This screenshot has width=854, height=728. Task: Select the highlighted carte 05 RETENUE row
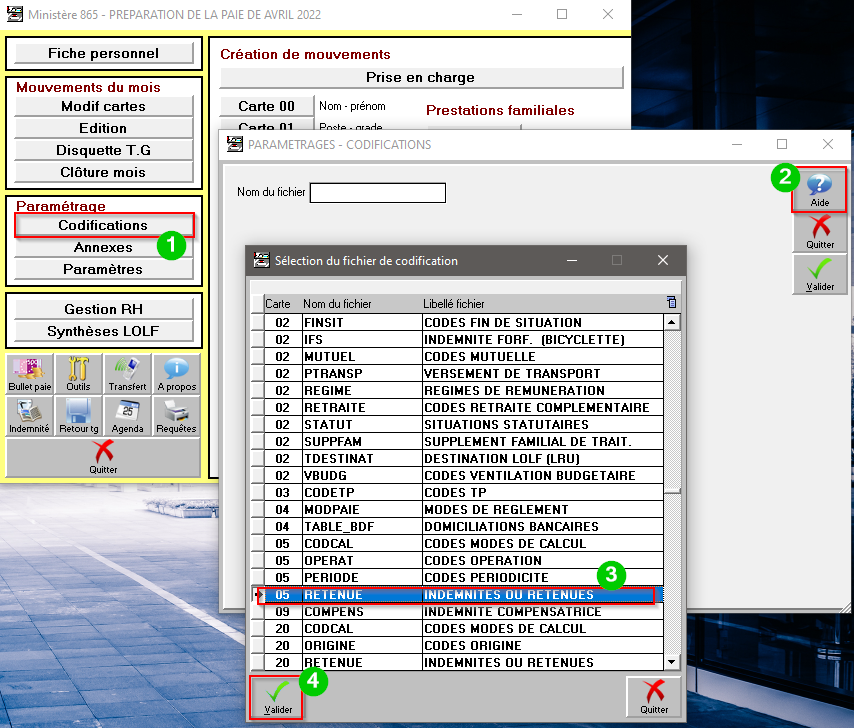[x=456, y=594]
